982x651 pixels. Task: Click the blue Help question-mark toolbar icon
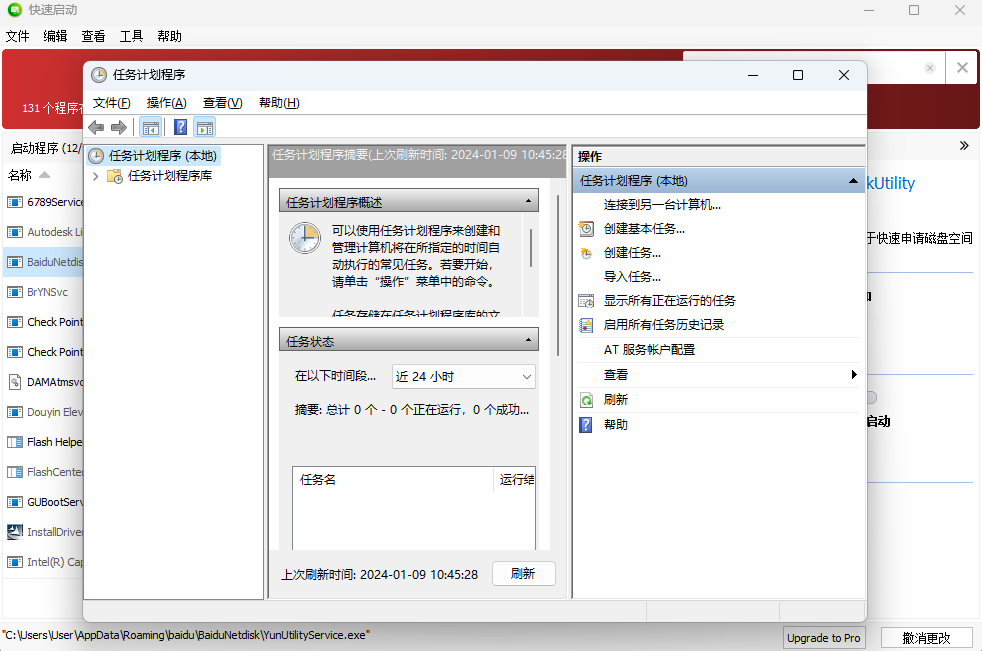click(179, 127)
